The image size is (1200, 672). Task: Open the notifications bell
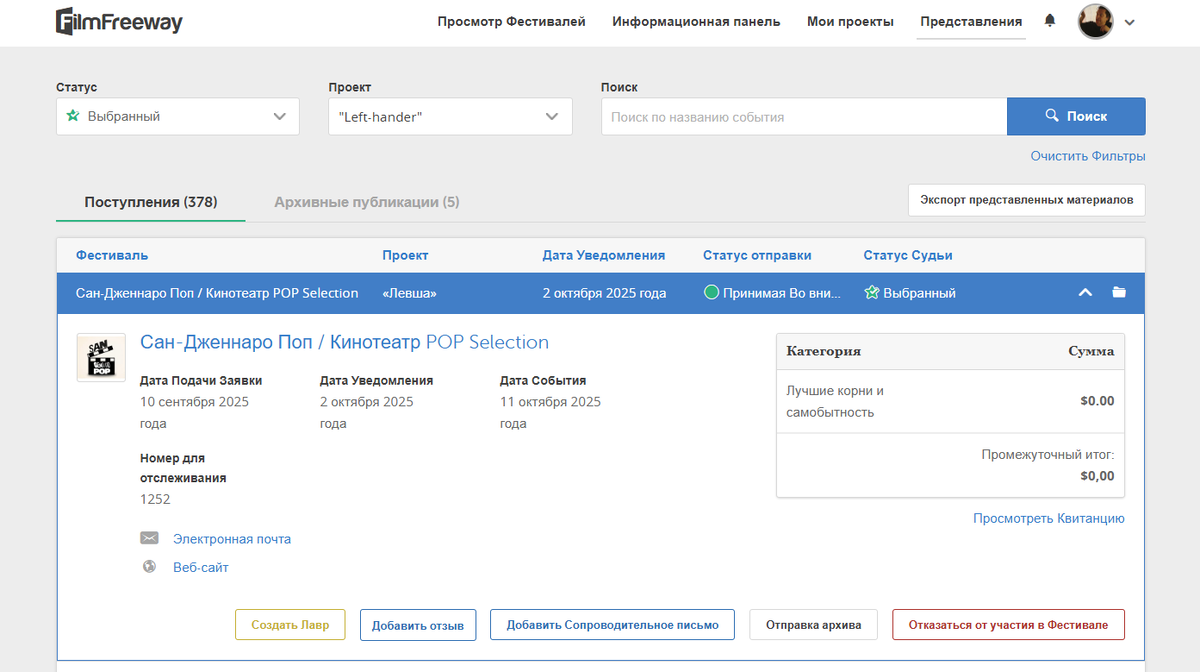(1050, 21)
